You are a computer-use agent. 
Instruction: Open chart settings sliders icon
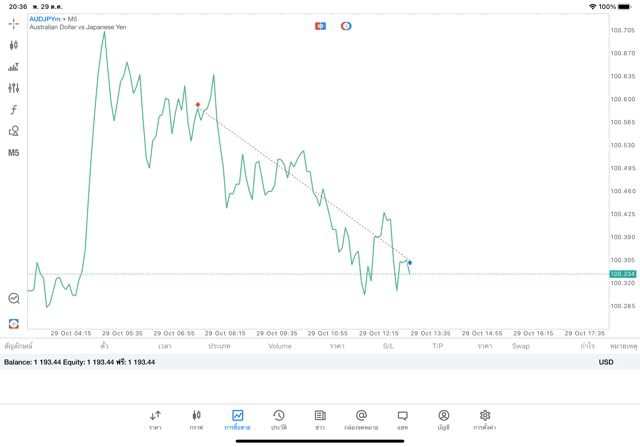tap(13, 88)
